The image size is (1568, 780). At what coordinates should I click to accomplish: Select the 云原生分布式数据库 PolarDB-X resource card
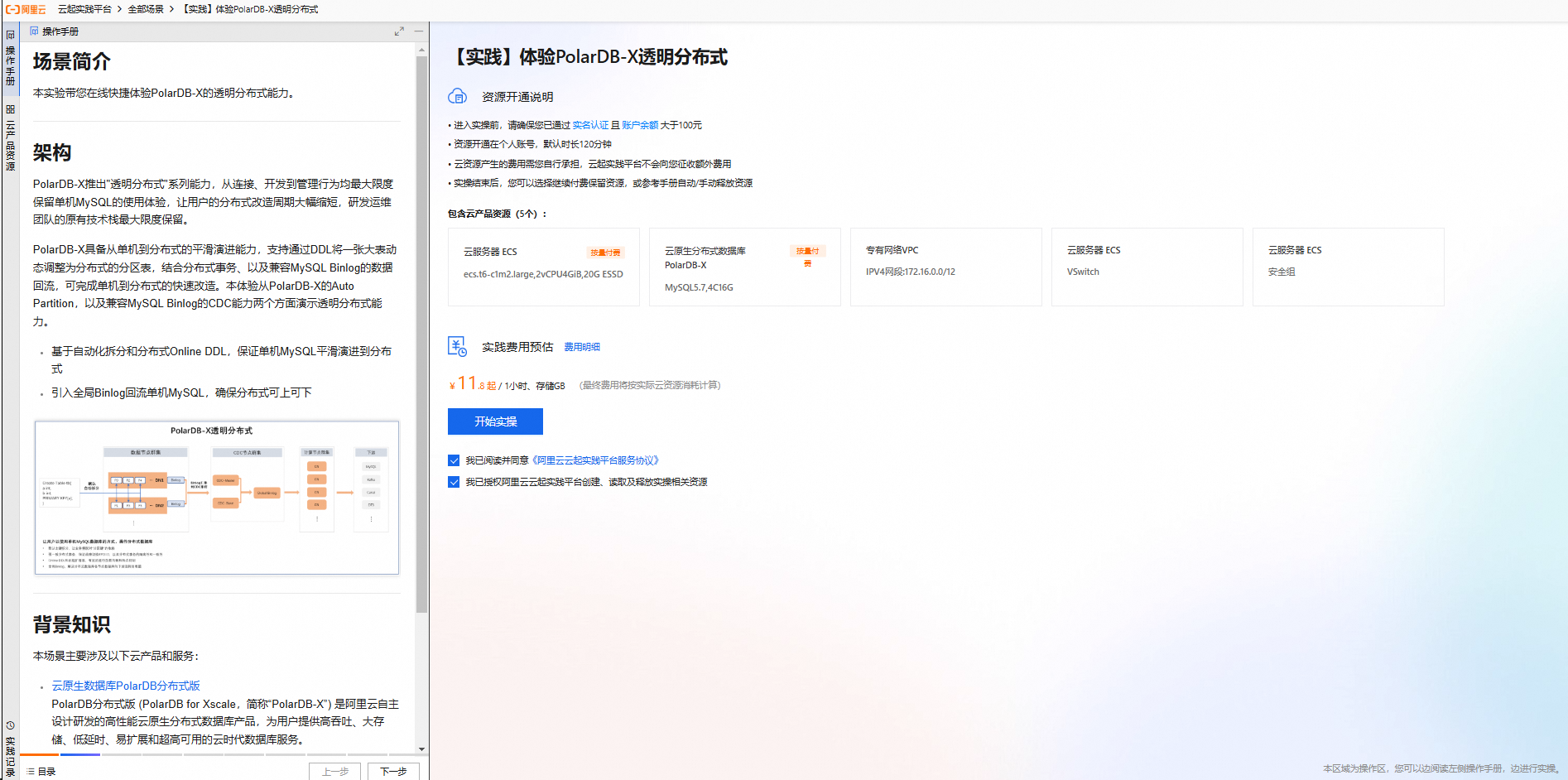745,267
